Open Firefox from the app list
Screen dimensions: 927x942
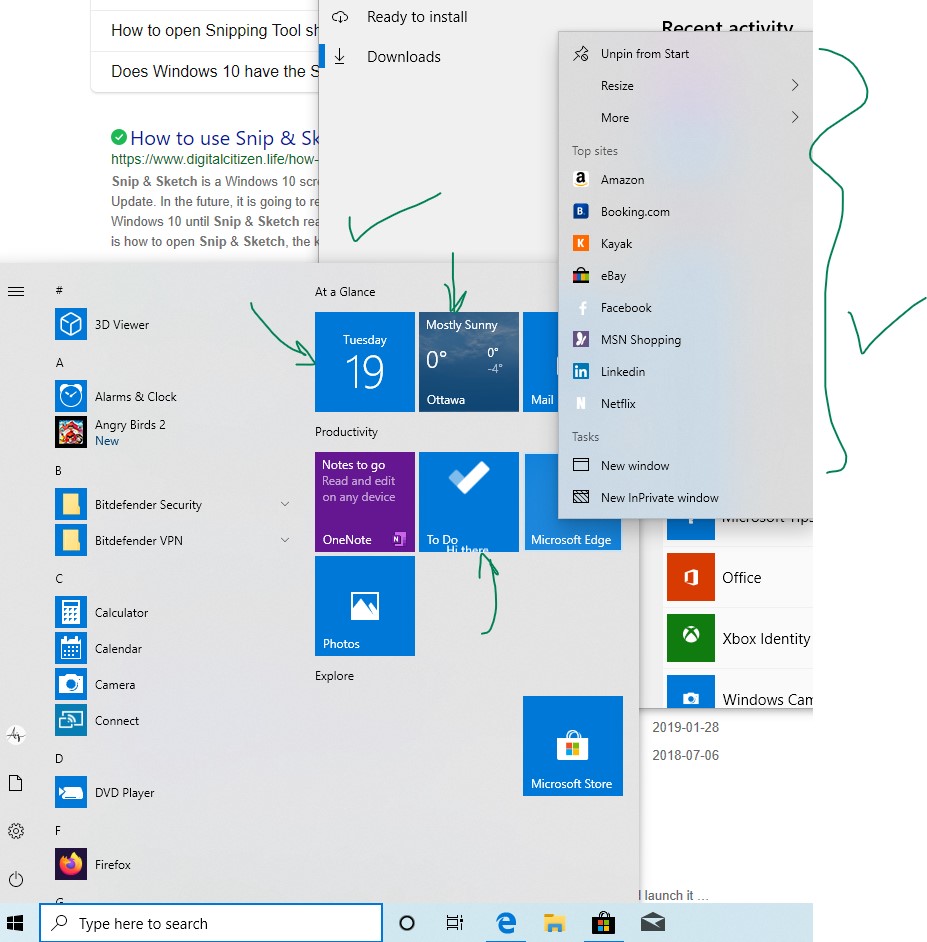pyautogui.click(x=71, y=864)
